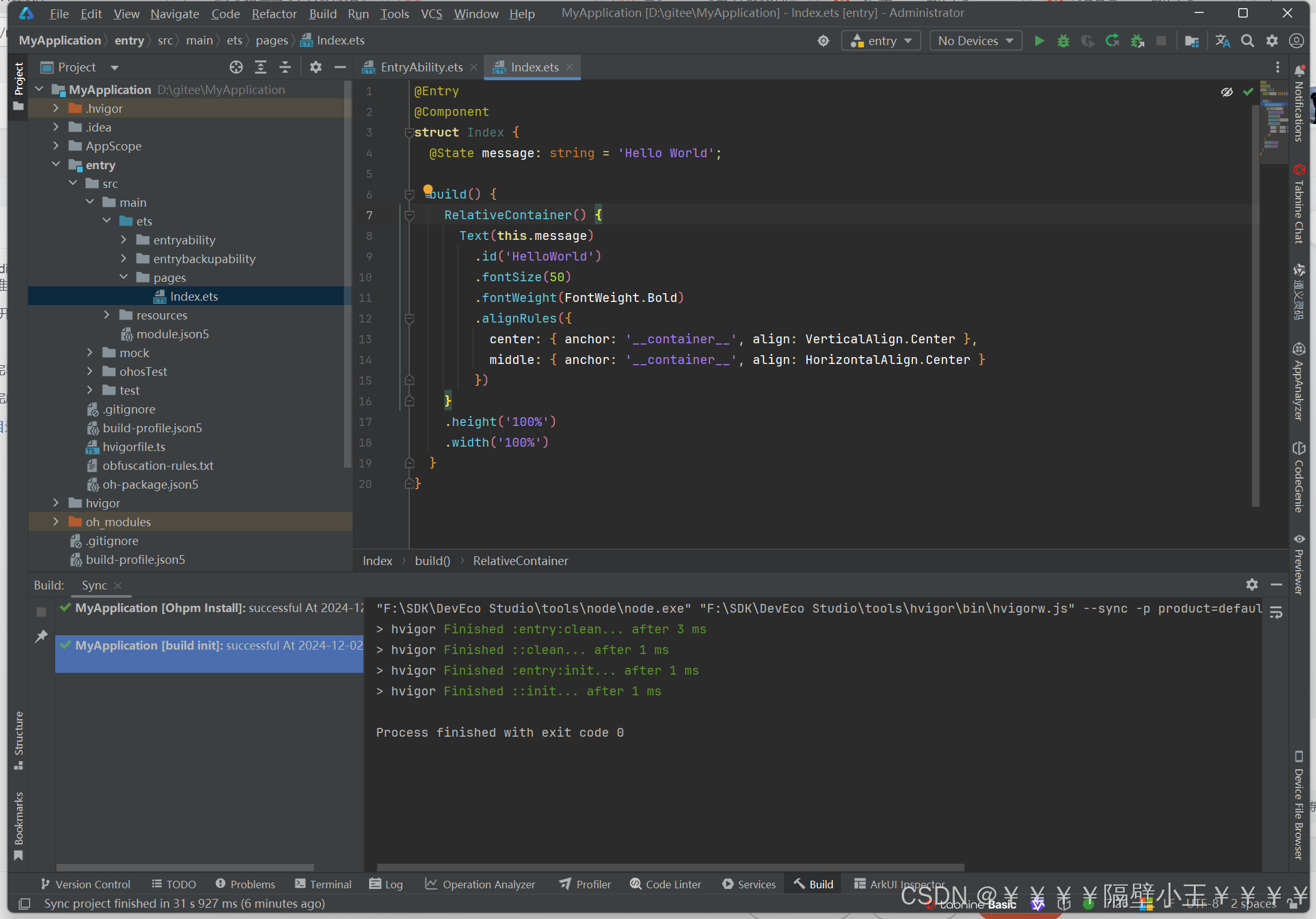Screen dimensions: 1316x919
Task: Switch to the EntryAbility.ets tab
Action: point(421,67)
